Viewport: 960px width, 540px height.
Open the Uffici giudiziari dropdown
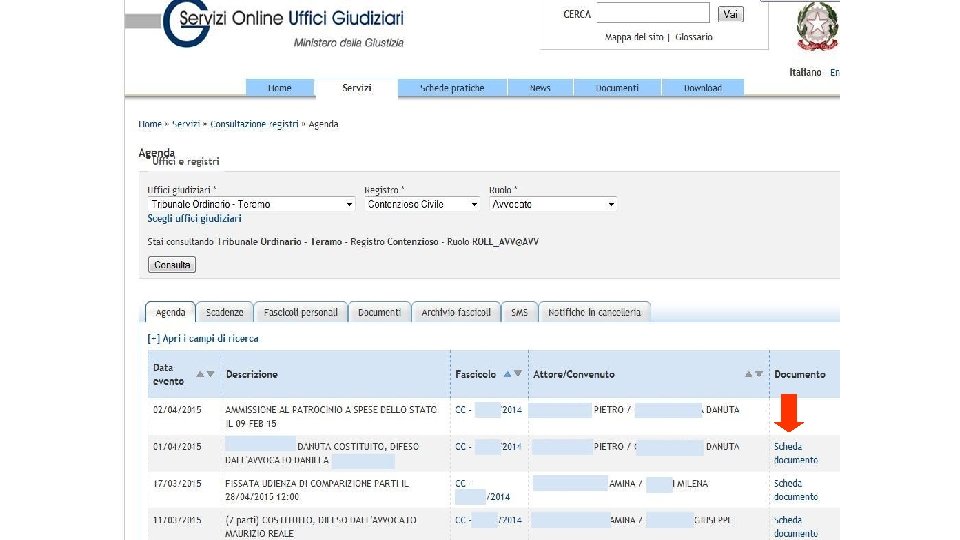pos(251,204)
